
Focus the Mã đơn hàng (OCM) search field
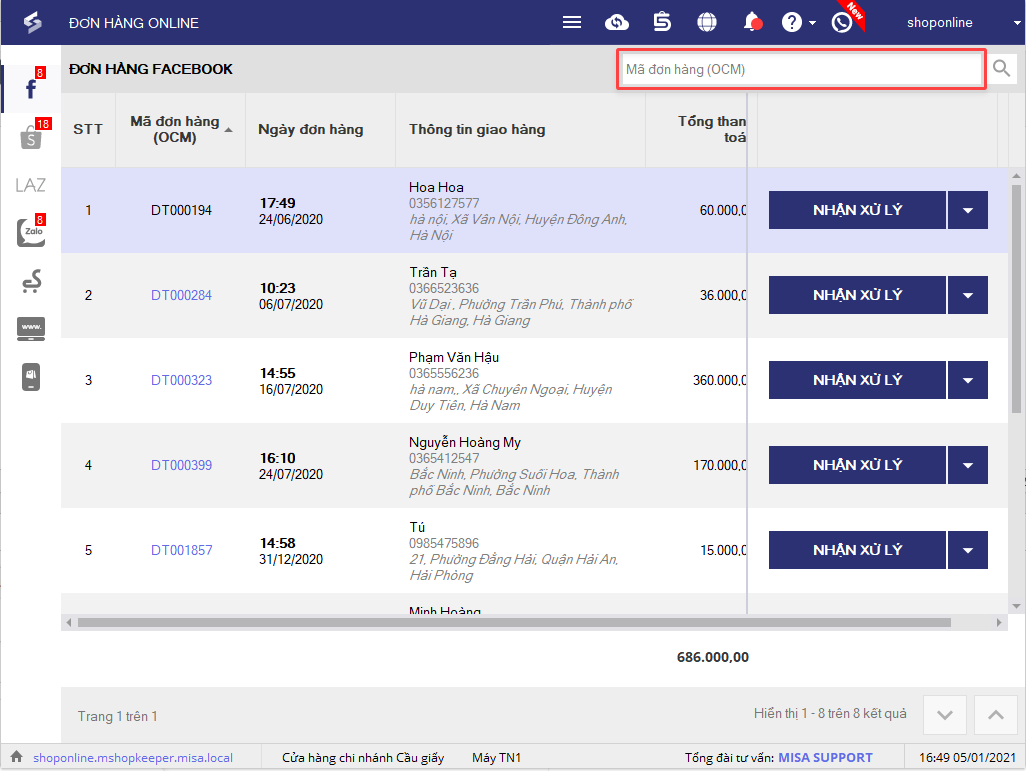(x=800, y=69)
